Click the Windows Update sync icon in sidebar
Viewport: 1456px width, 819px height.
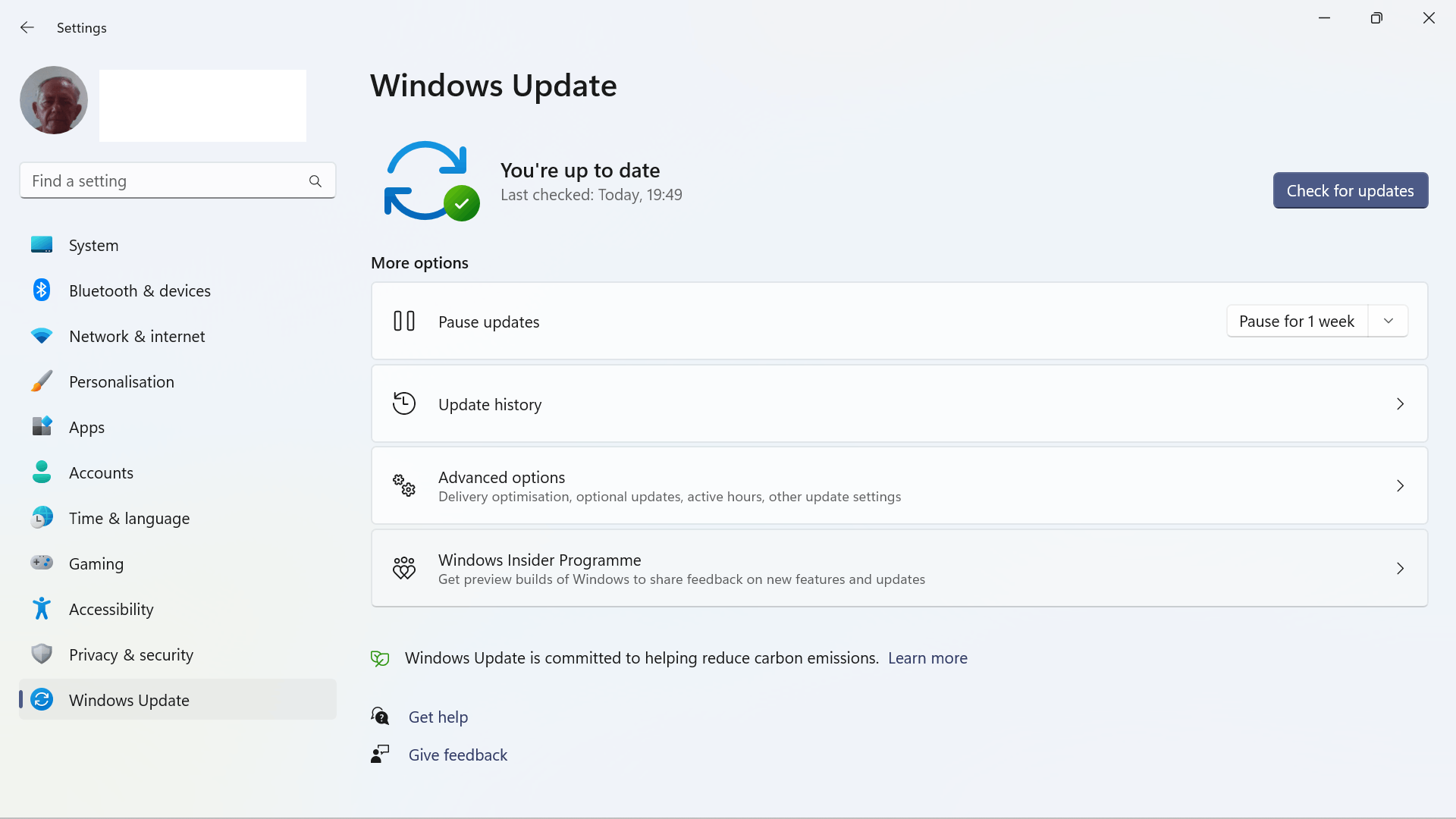pyautogui.click(x=42, y=700)
